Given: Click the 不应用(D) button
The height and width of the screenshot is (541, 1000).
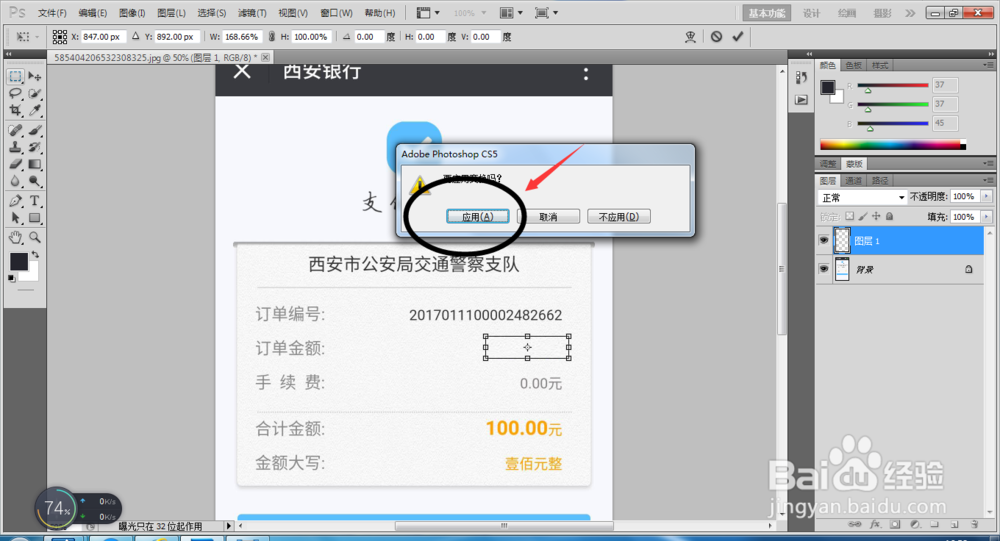Looking at the screenshot, I should 619,217.
